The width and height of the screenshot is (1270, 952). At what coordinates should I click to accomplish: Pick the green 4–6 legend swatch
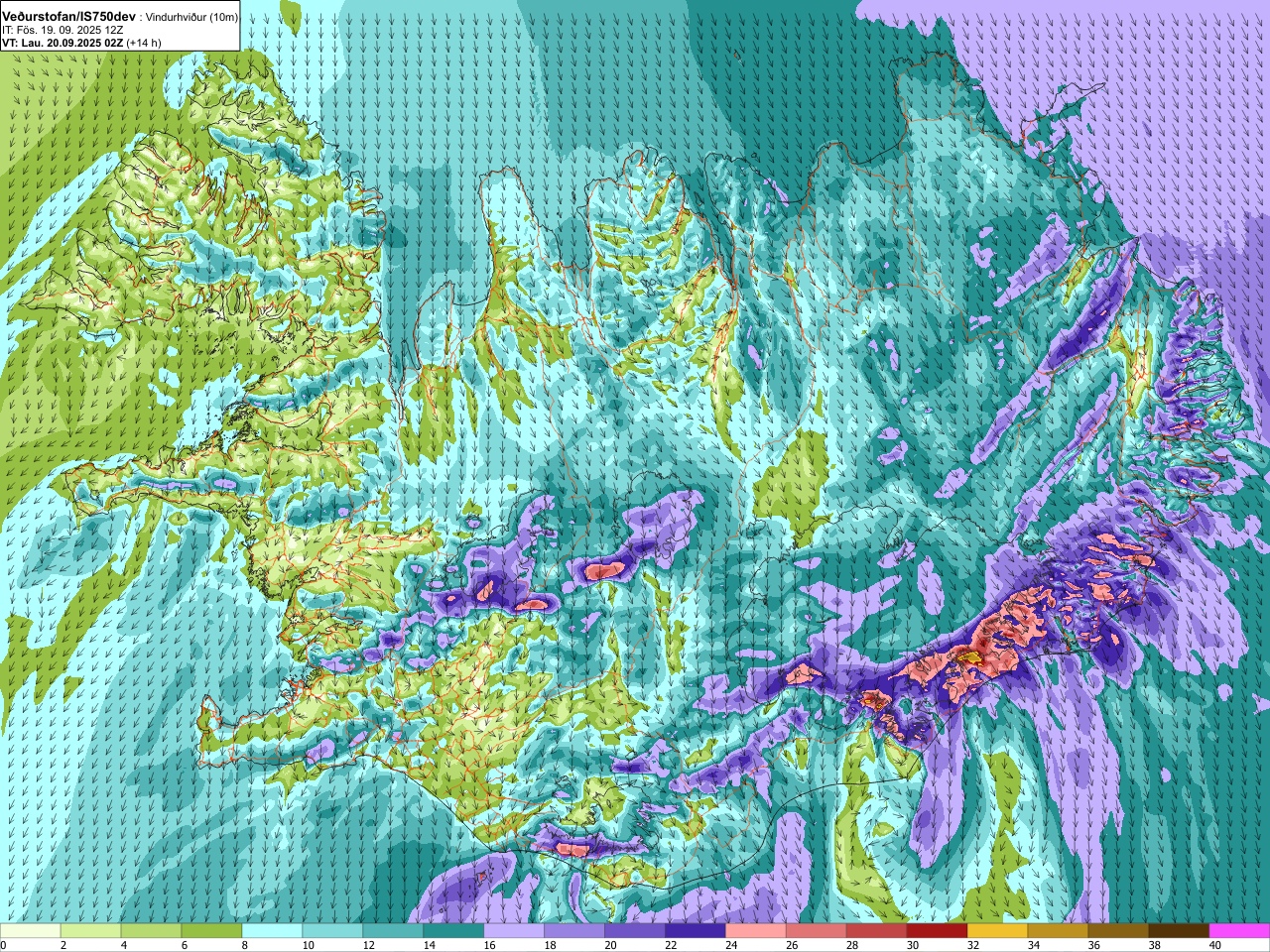coord(151,931)
